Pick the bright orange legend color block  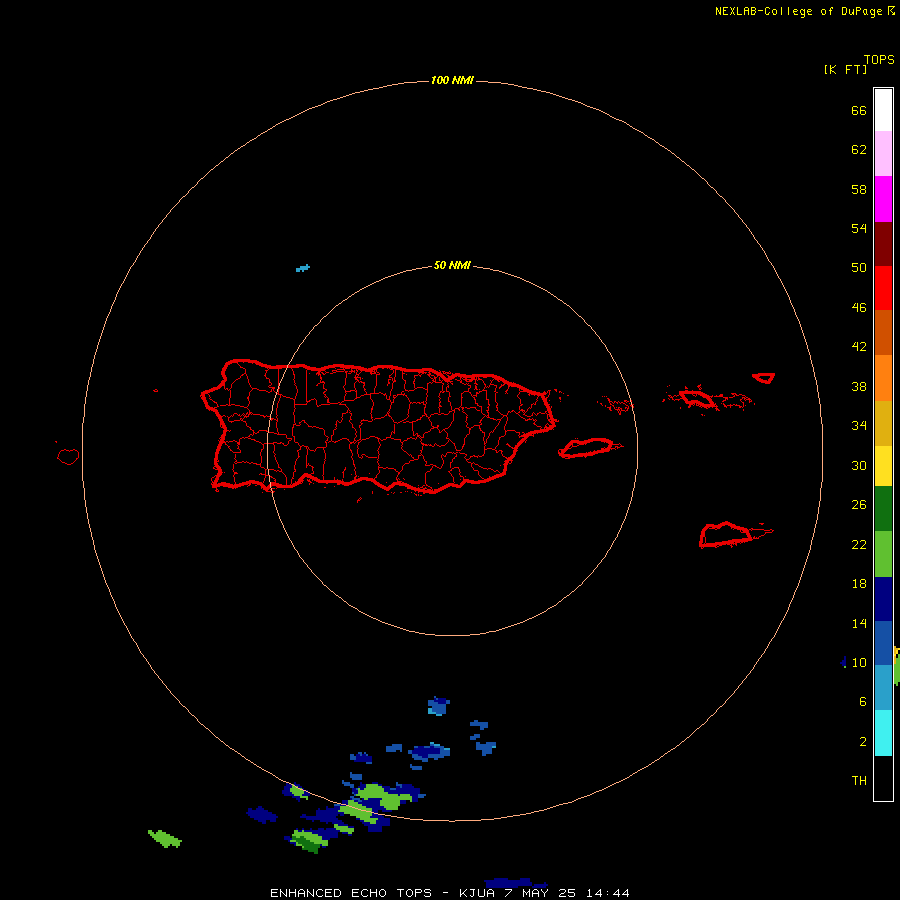[x=883, y=378]
